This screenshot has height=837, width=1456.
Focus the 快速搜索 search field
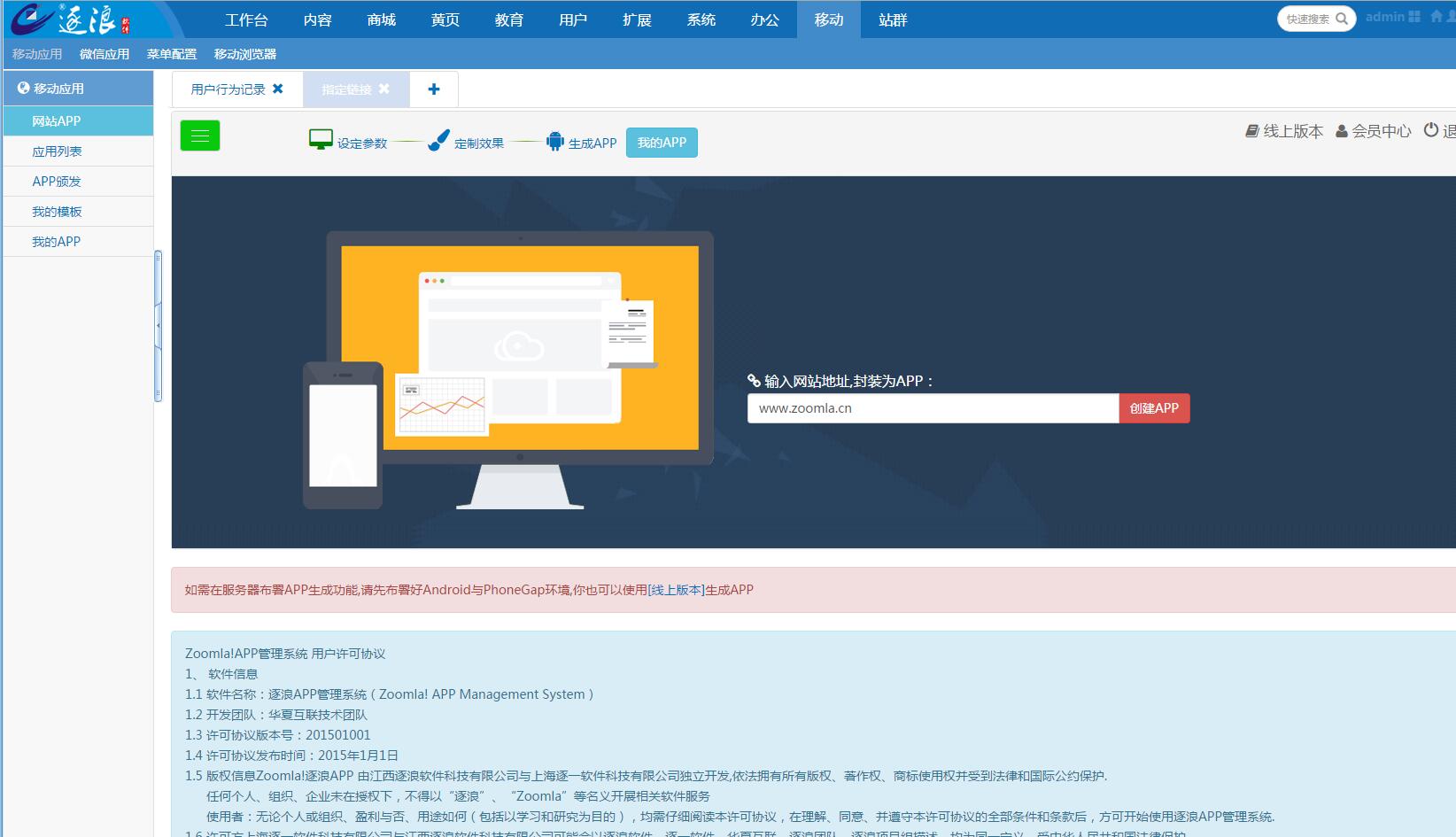pyautogui.click(x=1308, y=19)
